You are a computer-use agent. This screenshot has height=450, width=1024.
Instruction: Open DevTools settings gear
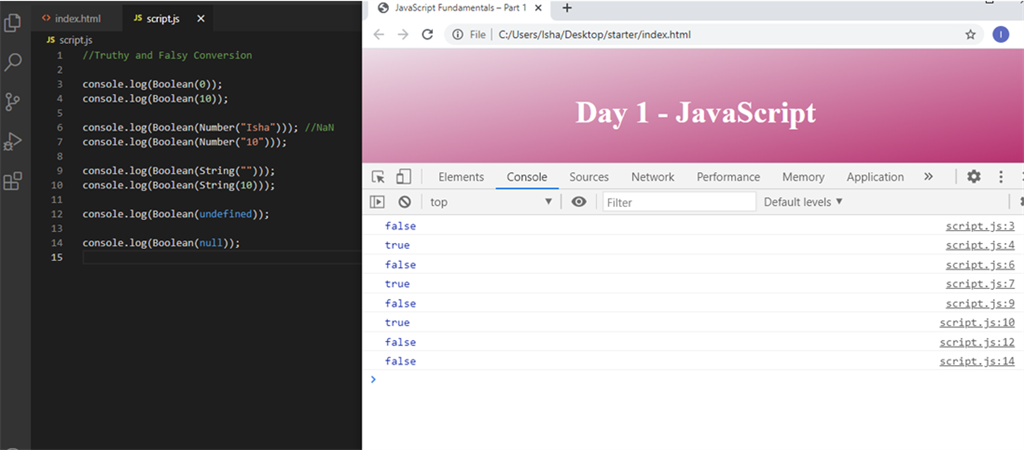974,176
